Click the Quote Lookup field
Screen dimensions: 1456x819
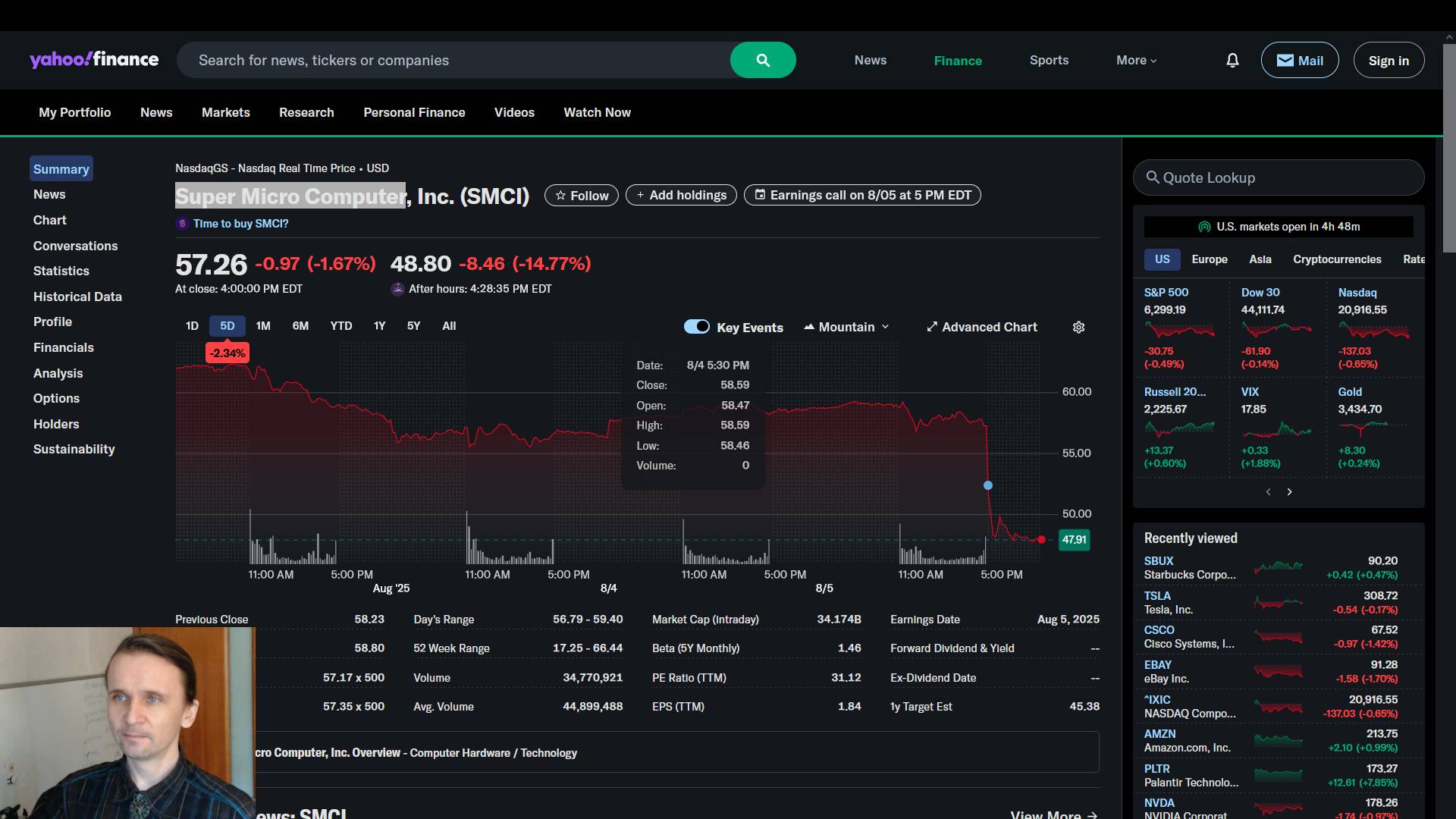click(1278, 177)
